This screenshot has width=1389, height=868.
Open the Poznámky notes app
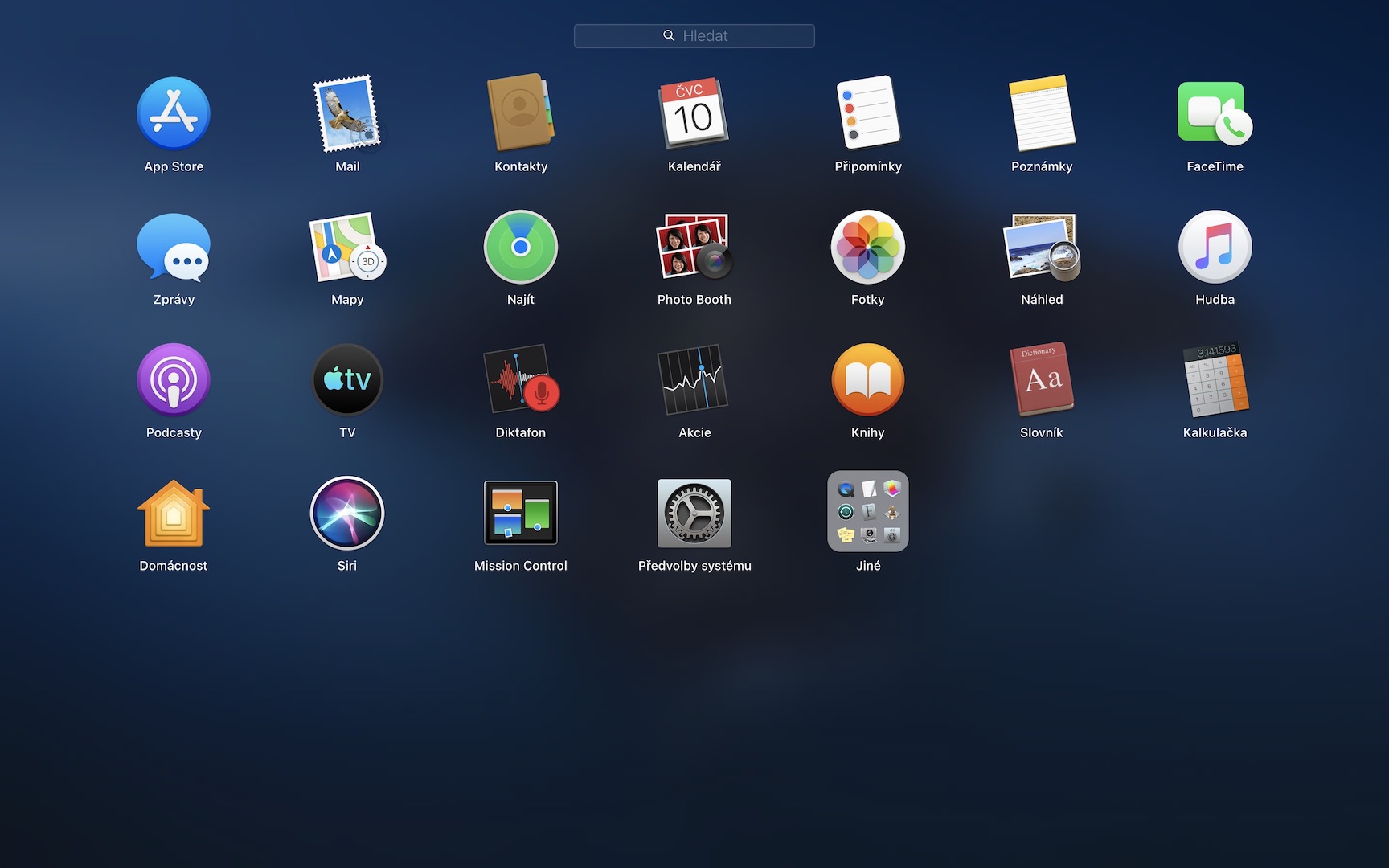click(1042, 113)
